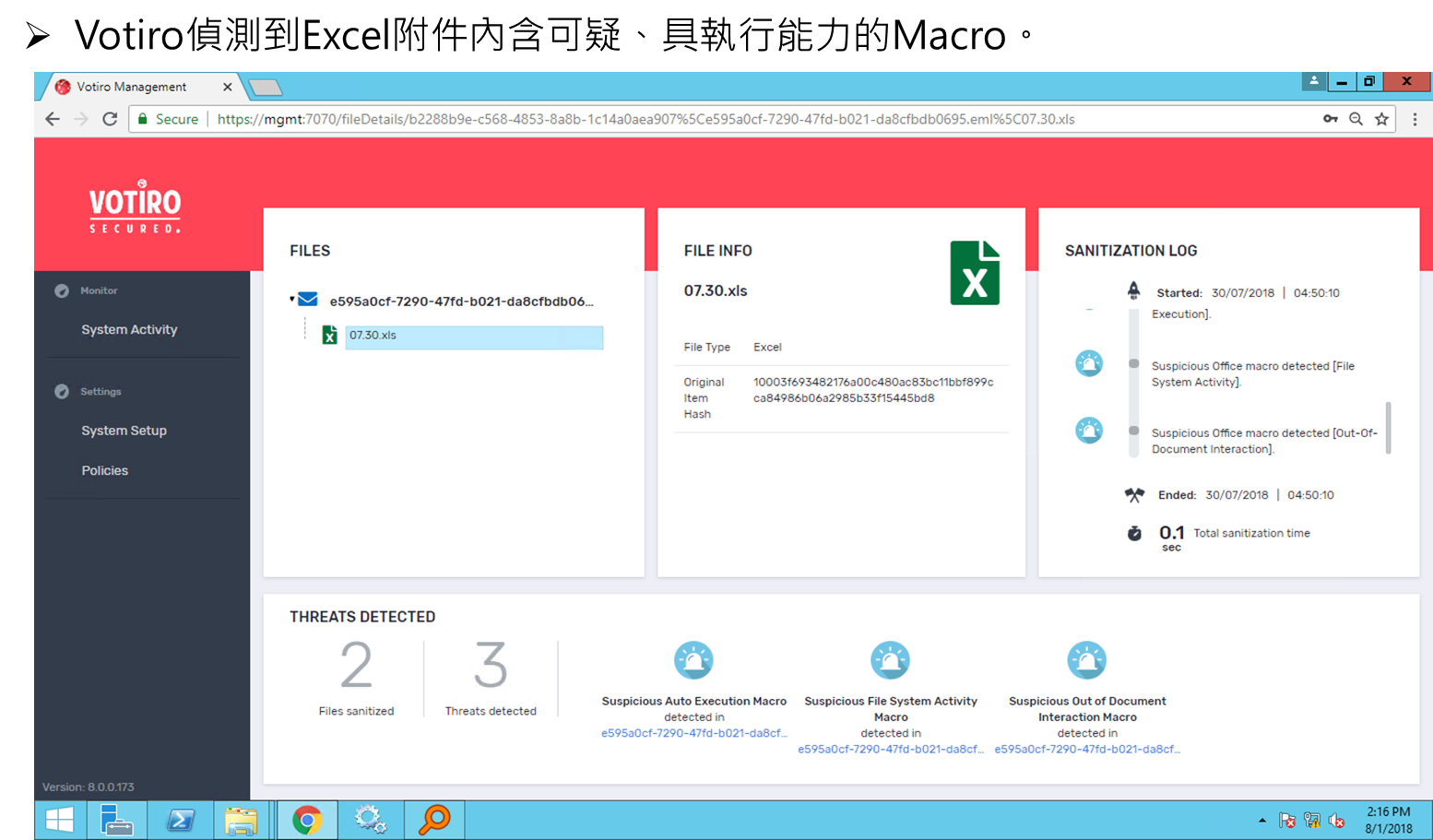Click the saved password key icon
This screenshot has width=1433, height=840.
point(1330,119)
